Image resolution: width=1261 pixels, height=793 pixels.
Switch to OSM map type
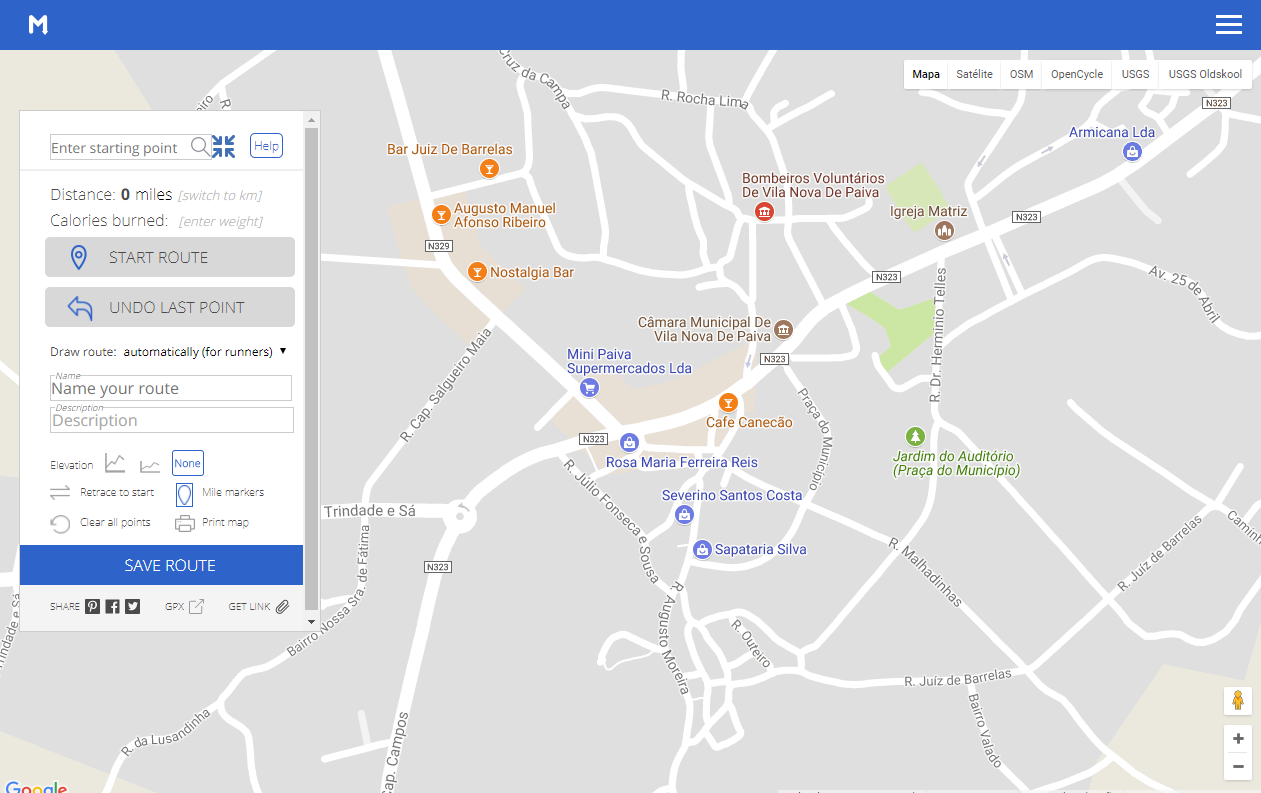1021,75
